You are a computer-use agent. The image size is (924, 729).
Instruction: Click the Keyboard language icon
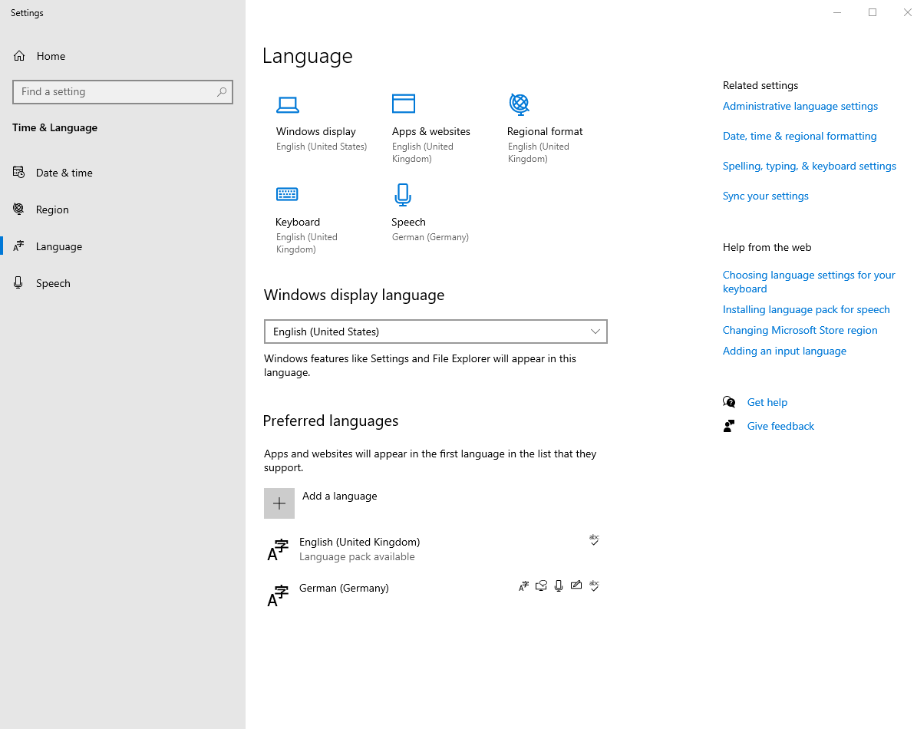click(x=288, y=194)
